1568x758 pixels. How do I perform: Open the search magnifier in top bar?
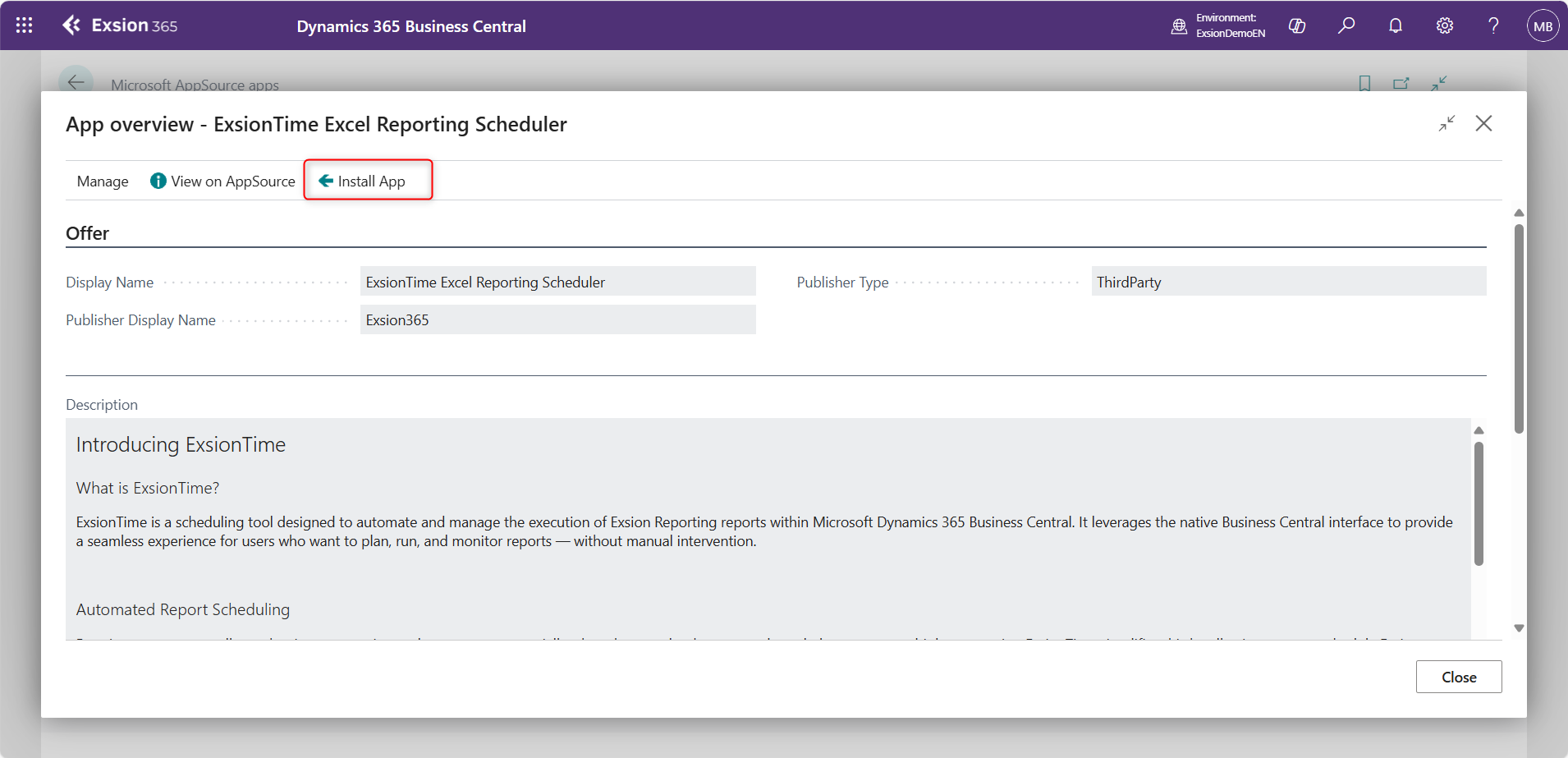tap(1346, 25)
